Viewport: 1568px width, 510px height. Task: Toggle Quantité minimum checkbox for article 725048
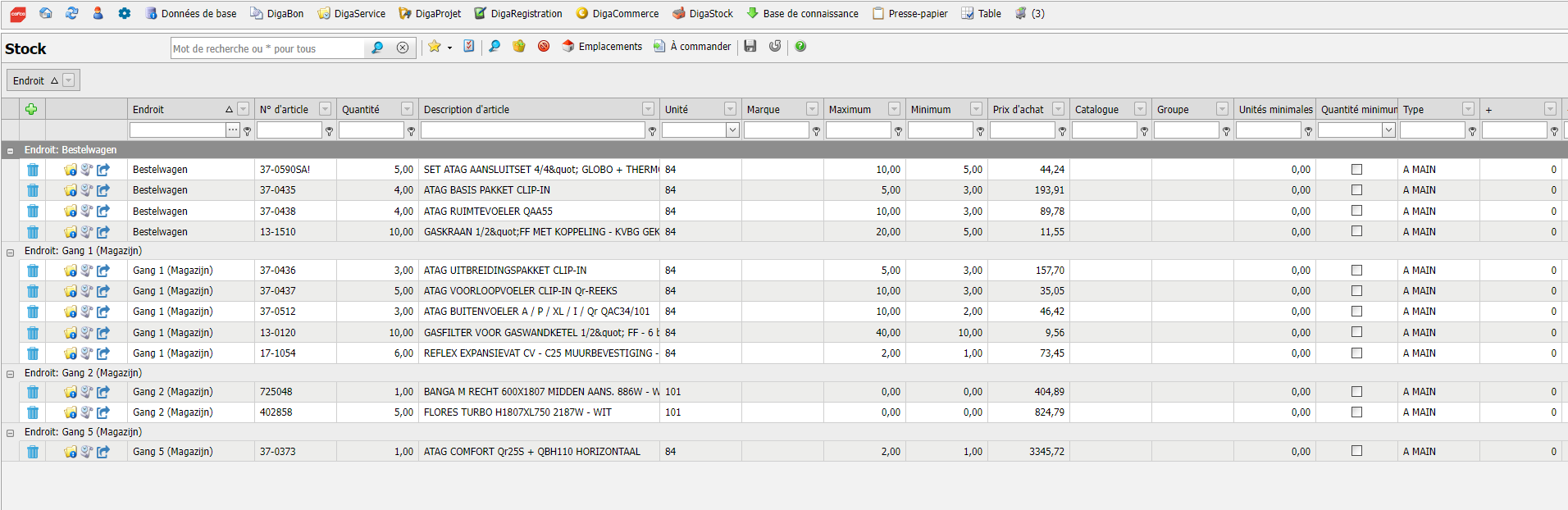click(x=1356, y=392)
